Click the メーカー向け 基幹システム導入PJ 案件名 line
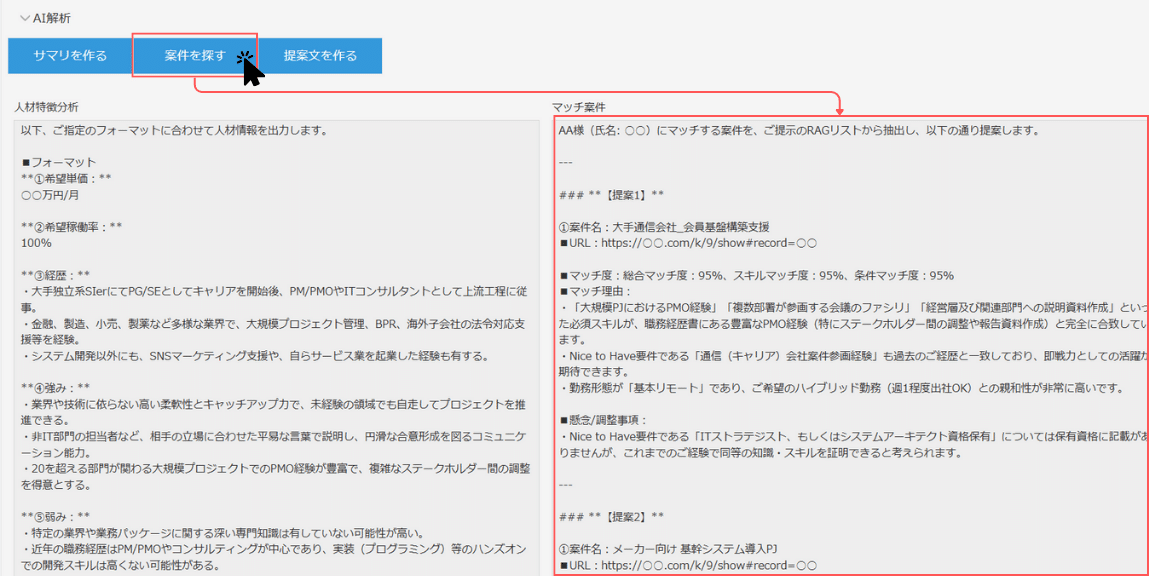1149x576 pixels. click(x=668, y=550)
